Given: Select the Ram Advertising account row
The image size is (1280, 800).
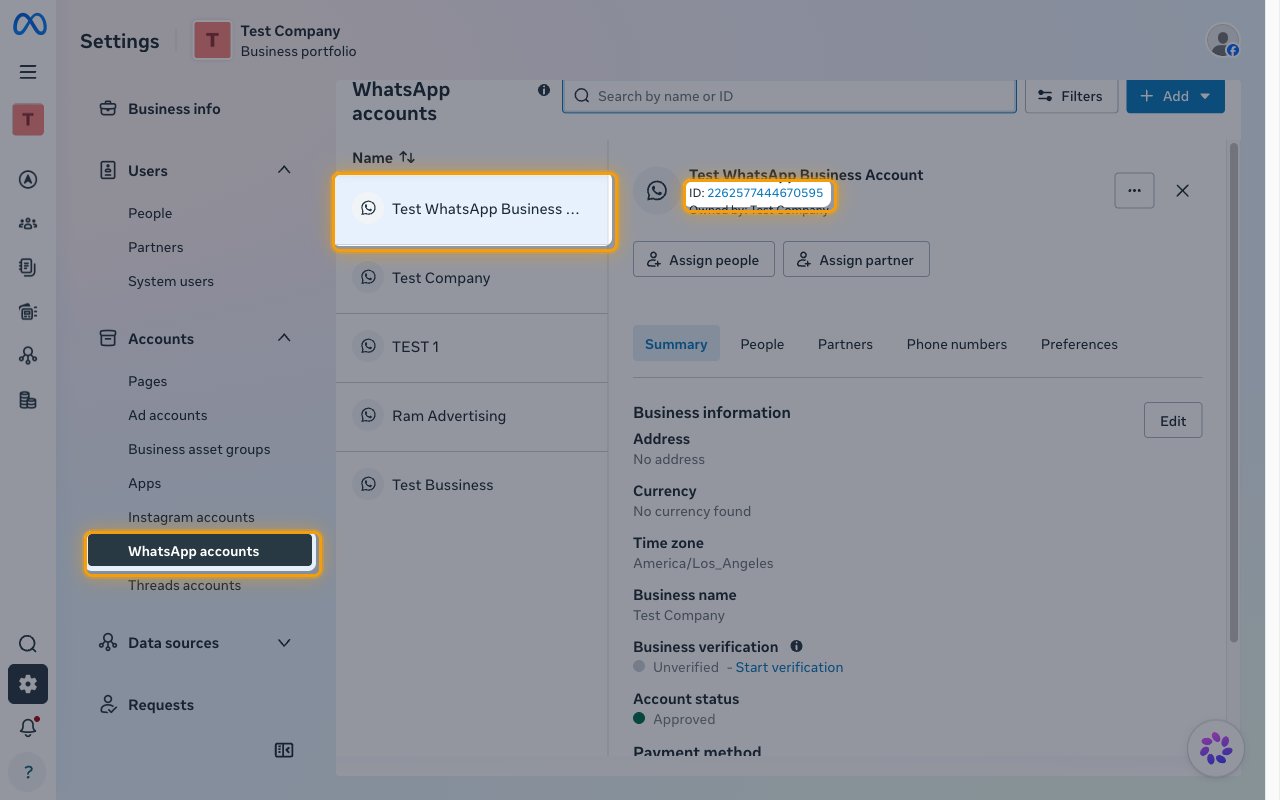Looking at the screenshot, I should 472,416.
